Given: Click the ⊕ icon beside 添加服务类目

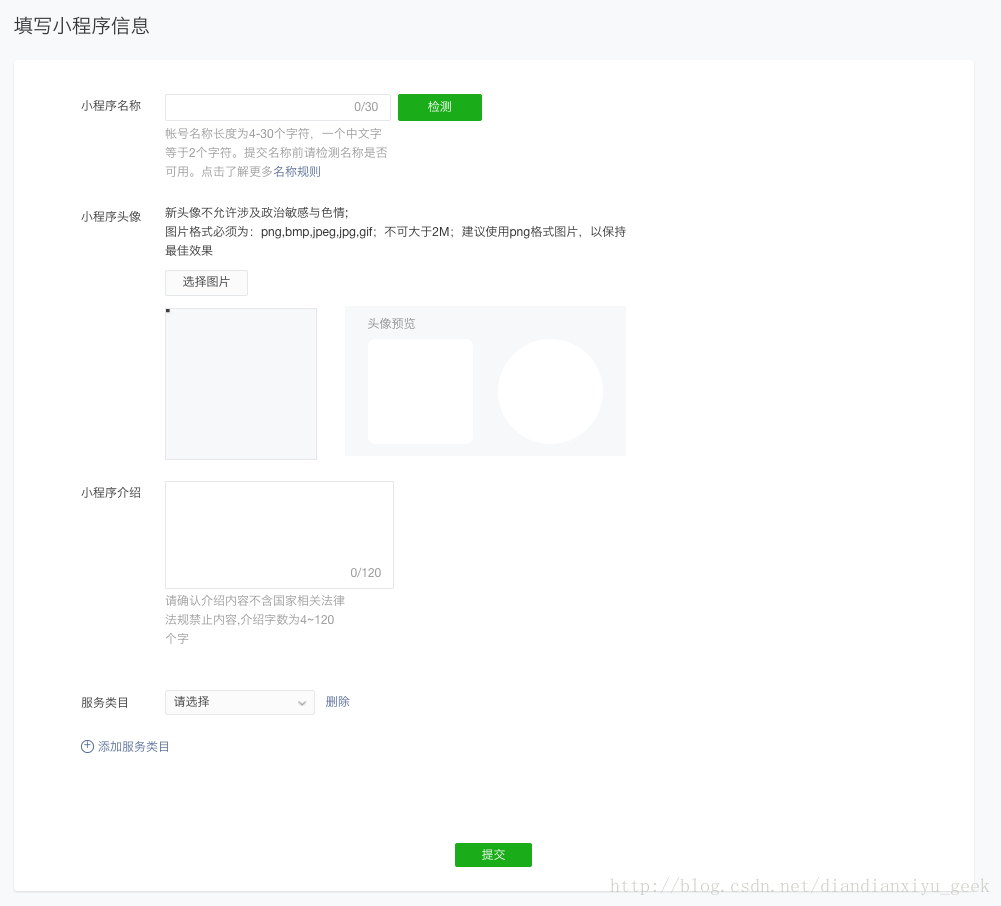Looking at the screenshot, I should (x=87, y=746).
